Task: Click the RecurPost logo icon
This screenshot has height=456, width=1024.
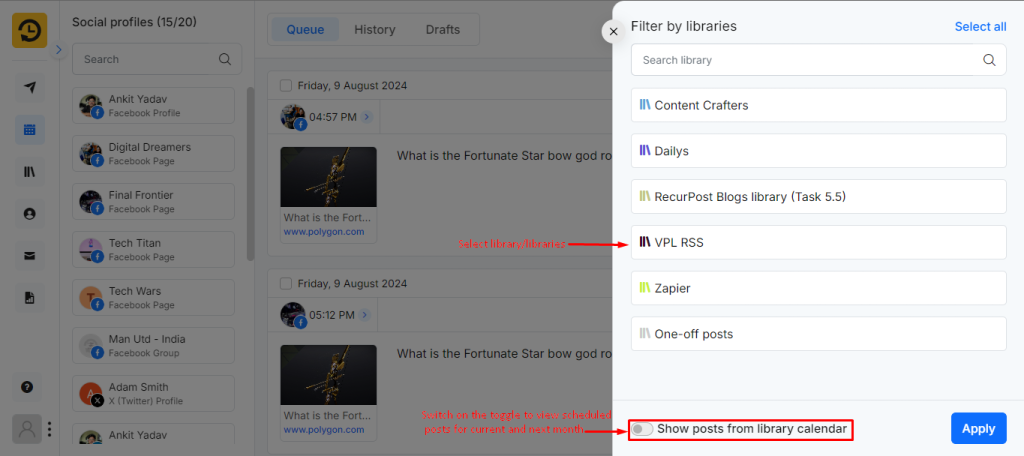Action: coord(29,31)
